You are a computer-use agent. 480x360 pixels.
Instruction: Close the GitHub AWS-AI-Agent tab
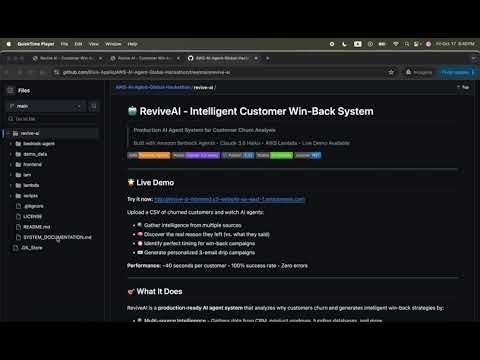coord(256,58)
